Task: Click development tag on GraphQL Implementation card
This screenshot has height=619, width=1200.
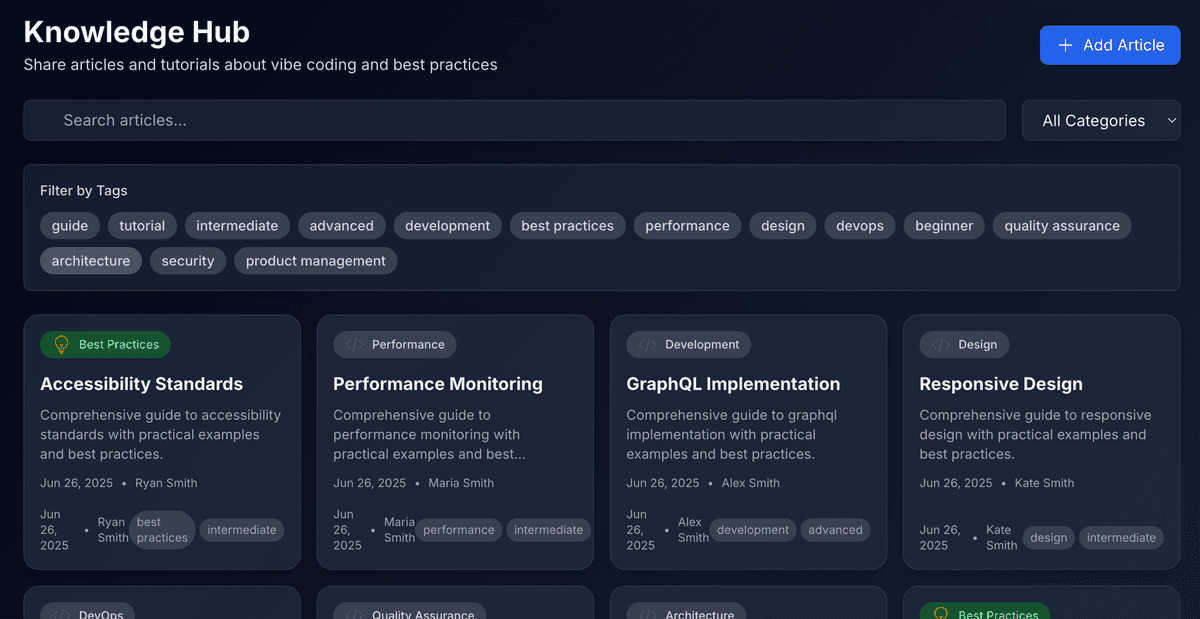Action: 753,530
